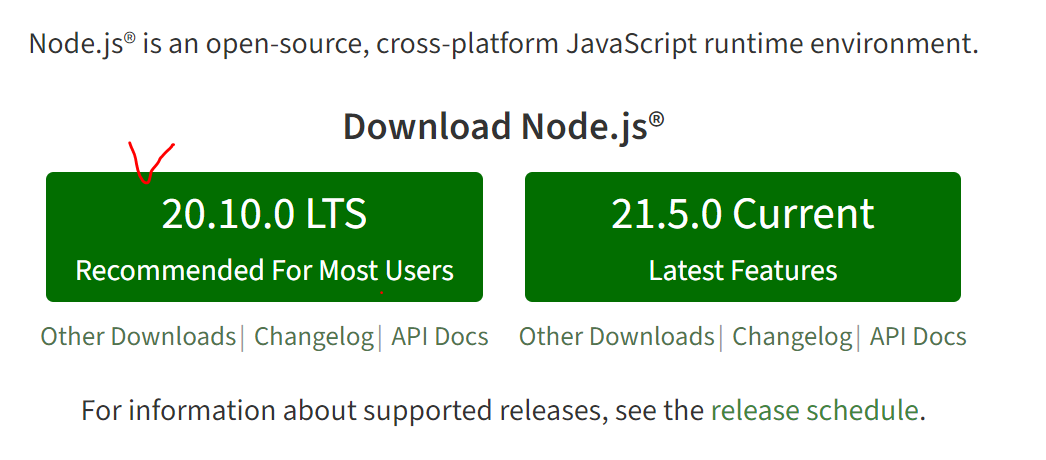Click the Node.js open-source description sentence
Image resolution: width=1046 pixels, height=460 pixels.
point(504,44)
